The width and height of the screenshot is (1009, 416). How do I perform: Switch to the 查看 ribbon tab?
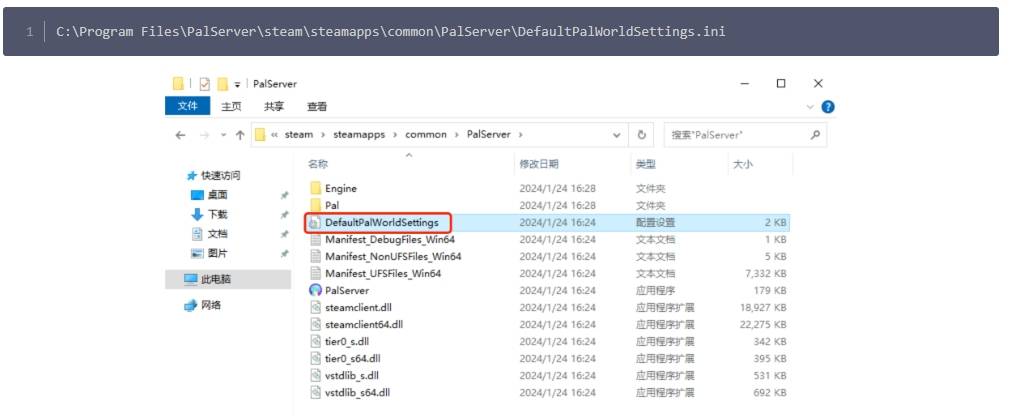[x=317, y=107]
